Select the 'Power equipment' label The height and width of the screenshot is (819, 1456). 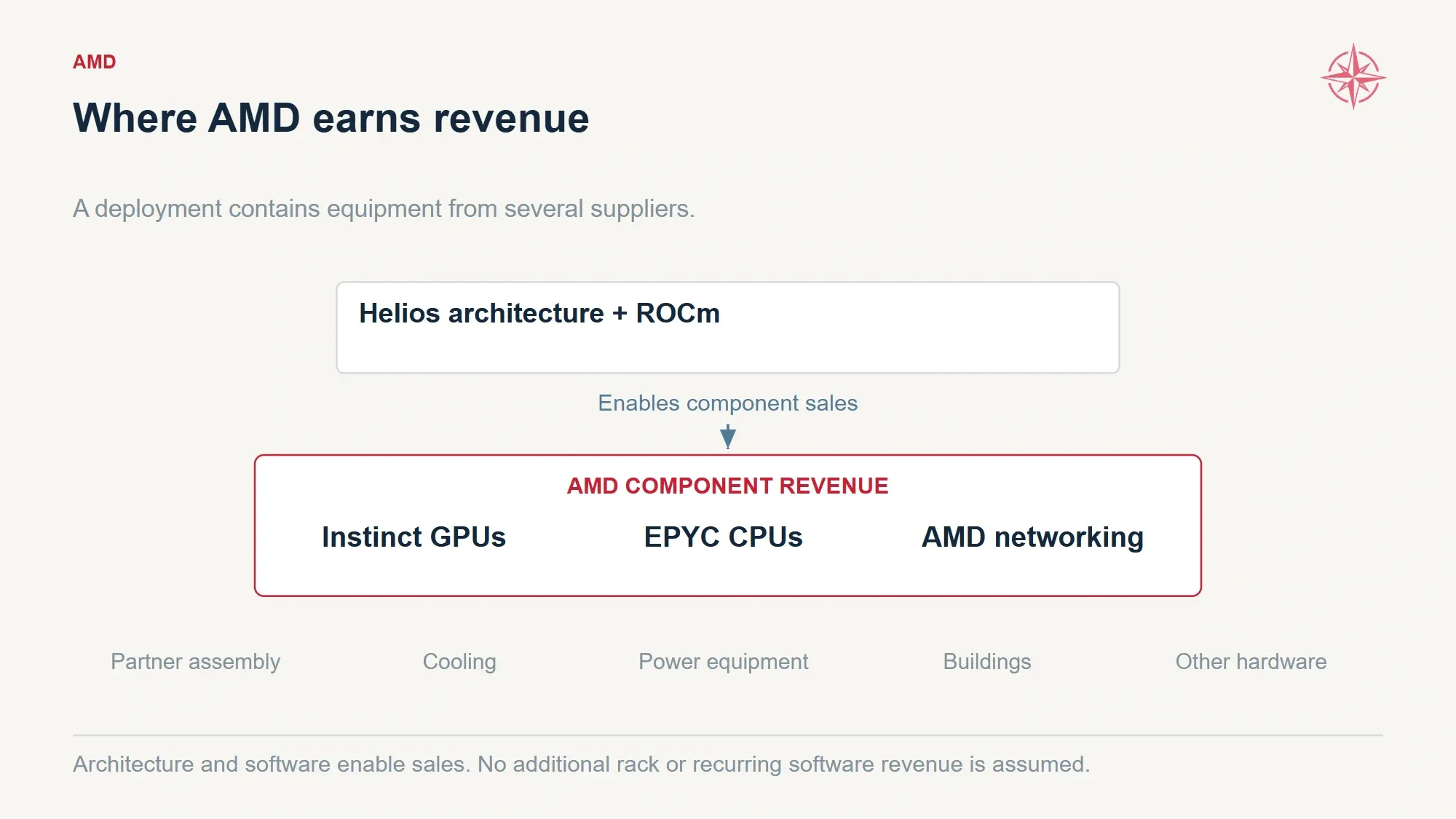pyautogui.click(x=723, y=662)
